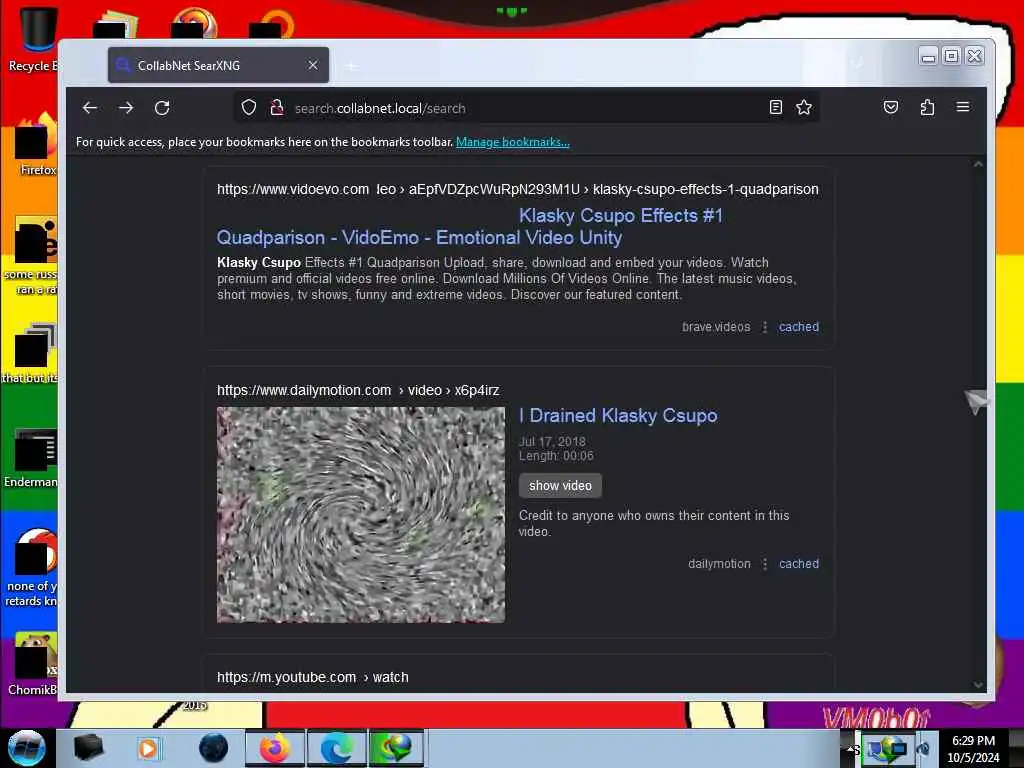Open result options next to dailymotion
Image resolution: width=1024 pixels, height=768 pixels.
point(765,564)
